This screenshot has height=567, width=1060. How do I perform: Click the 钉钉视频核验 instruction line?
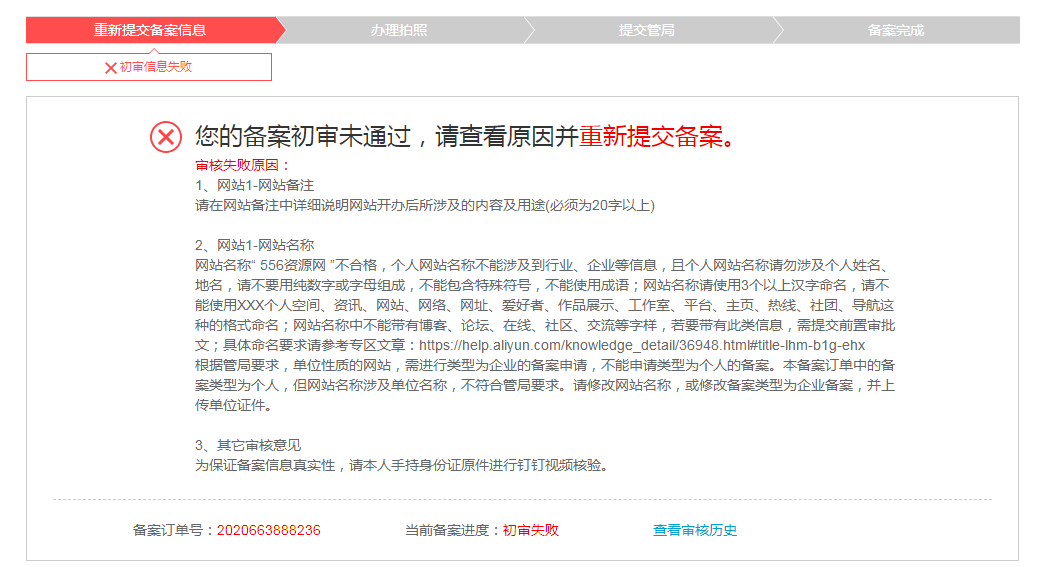[x=401, y=465]
